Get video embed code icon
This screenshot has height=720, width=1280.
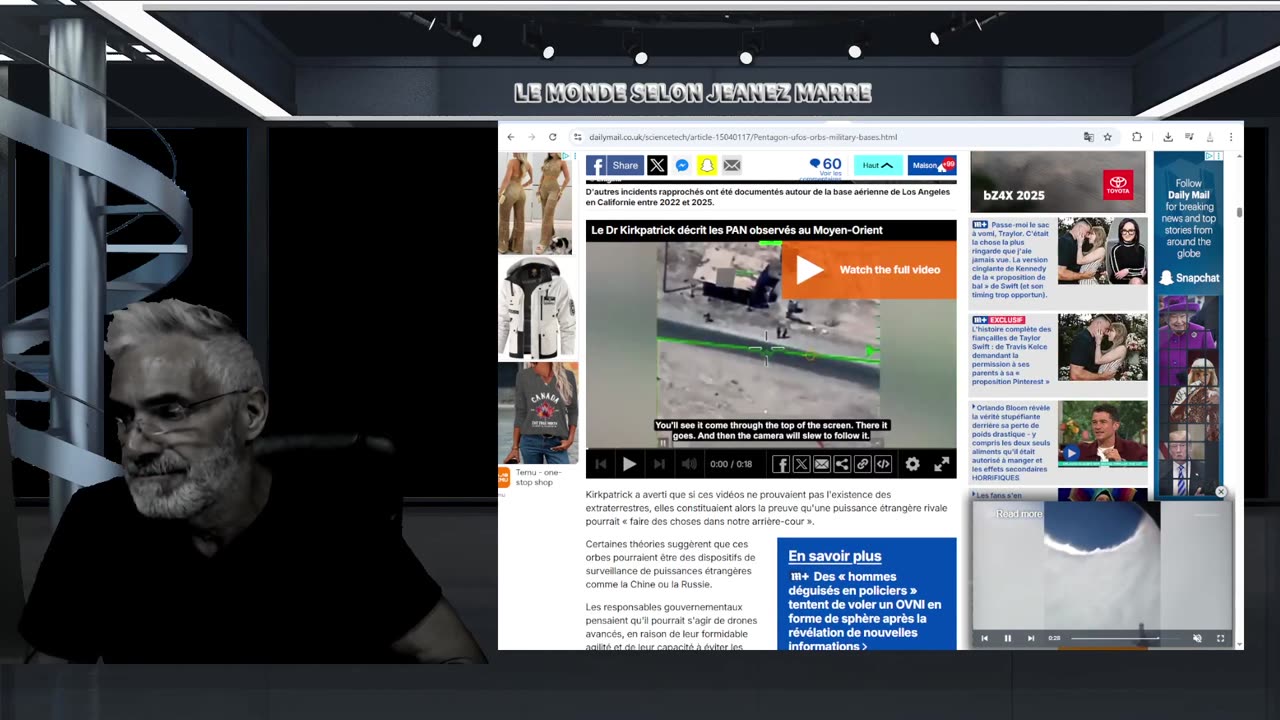pyautogui.click(x=883, y=464)
